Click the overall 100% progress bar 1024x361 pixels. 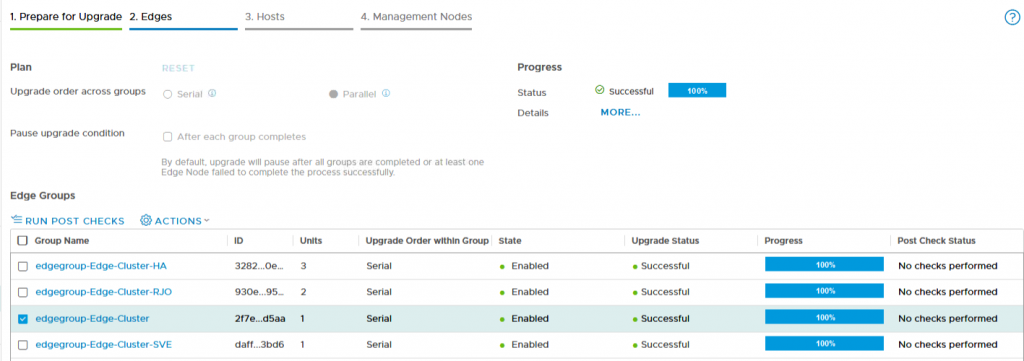coord(697,91)
